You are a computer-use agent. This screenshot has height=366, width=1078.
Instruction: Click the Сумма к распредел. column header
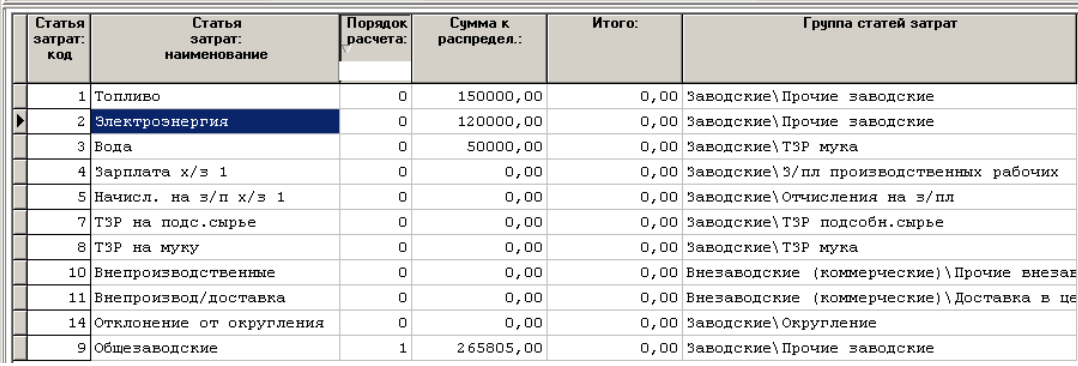(479, 48)
